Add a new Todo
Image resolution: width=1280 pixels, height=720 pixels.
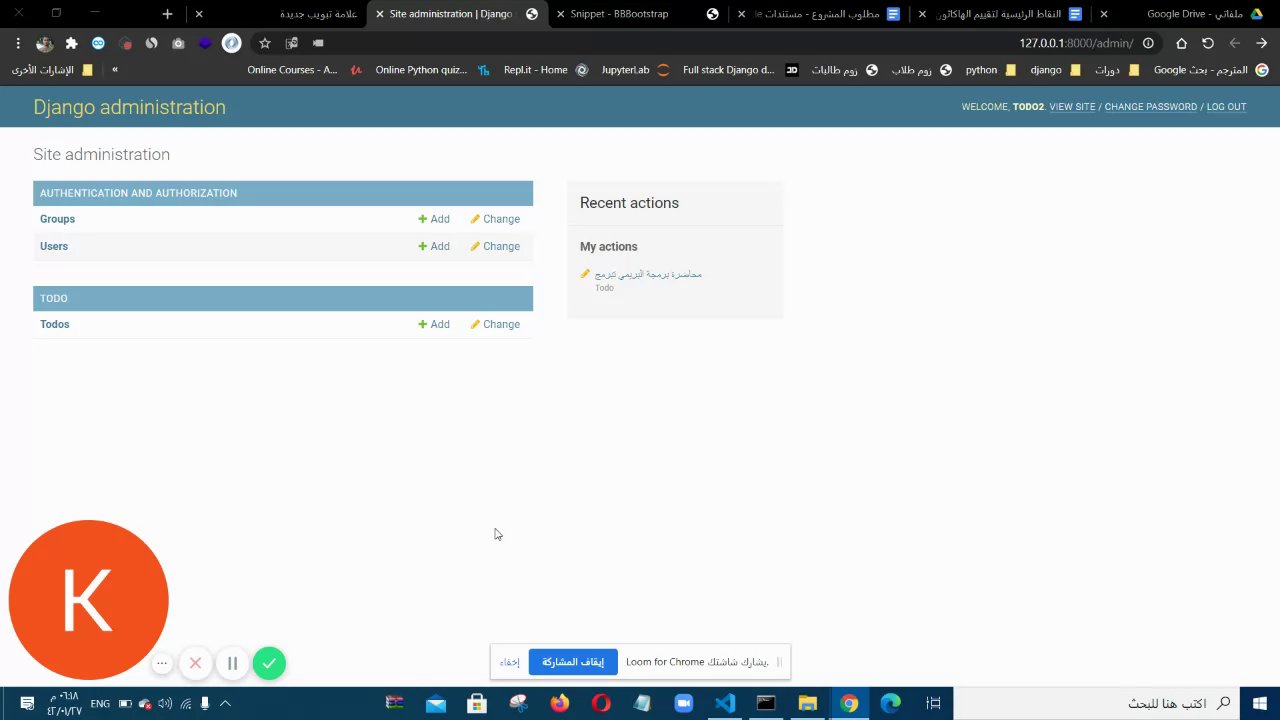(434, 324)
